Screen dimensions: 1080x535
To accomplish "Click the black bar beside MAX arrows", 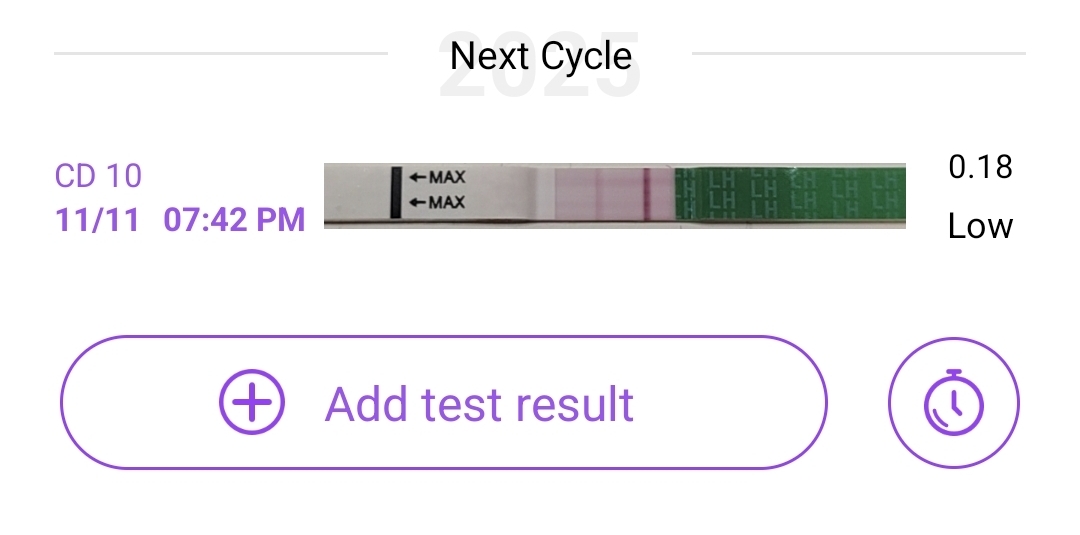I will click(397, 192).
